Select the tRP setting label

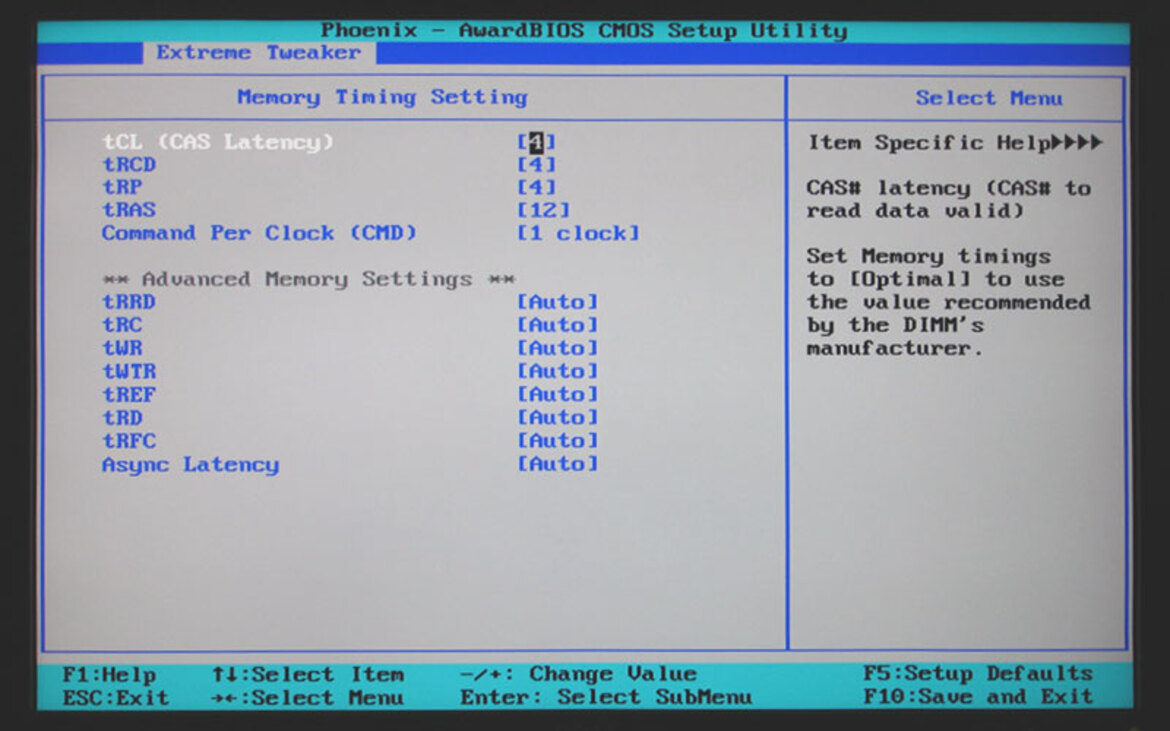pos(122,187)
